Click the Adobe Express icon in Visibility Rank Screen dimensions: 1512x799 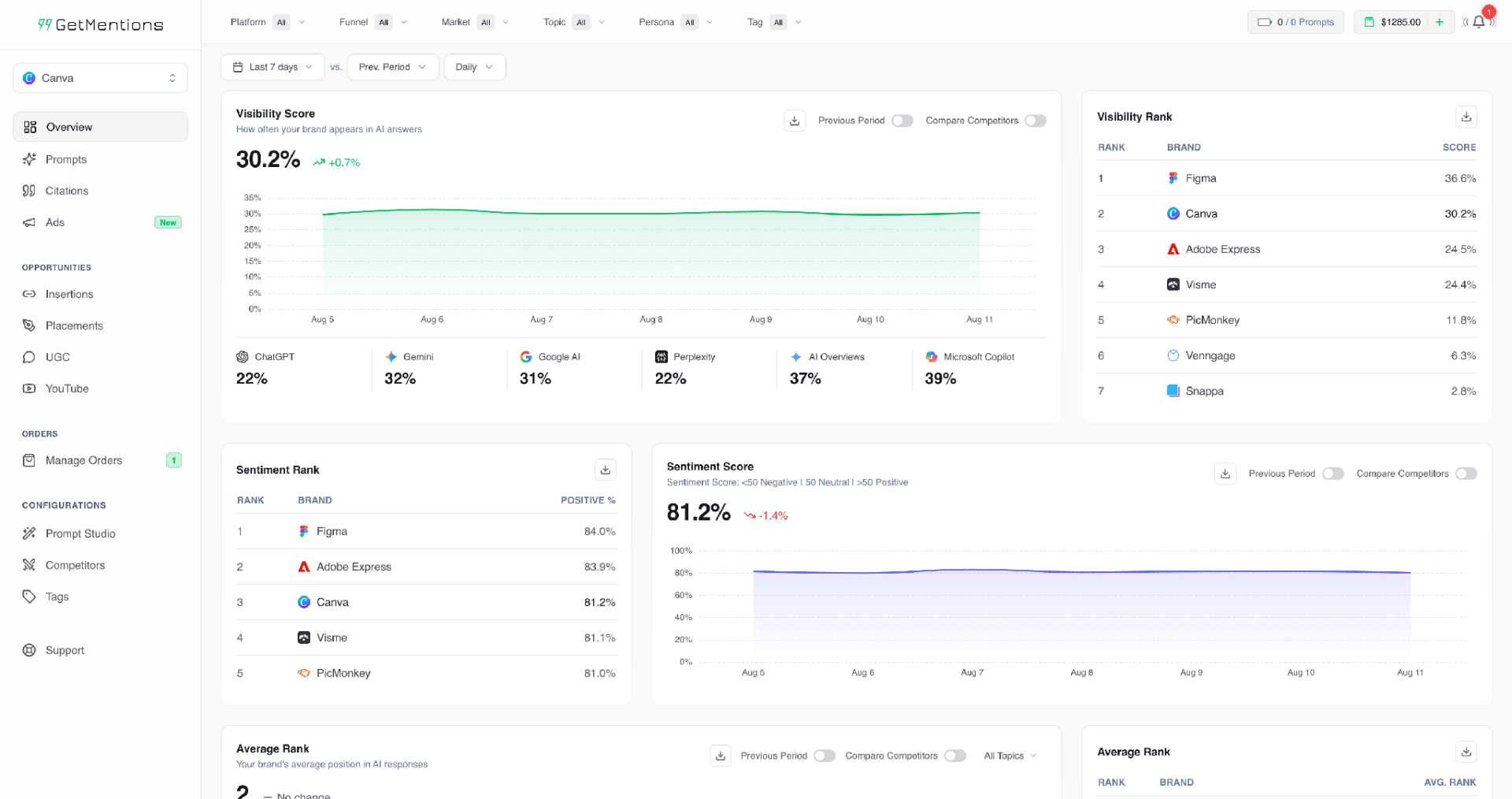coord(1173,249)
